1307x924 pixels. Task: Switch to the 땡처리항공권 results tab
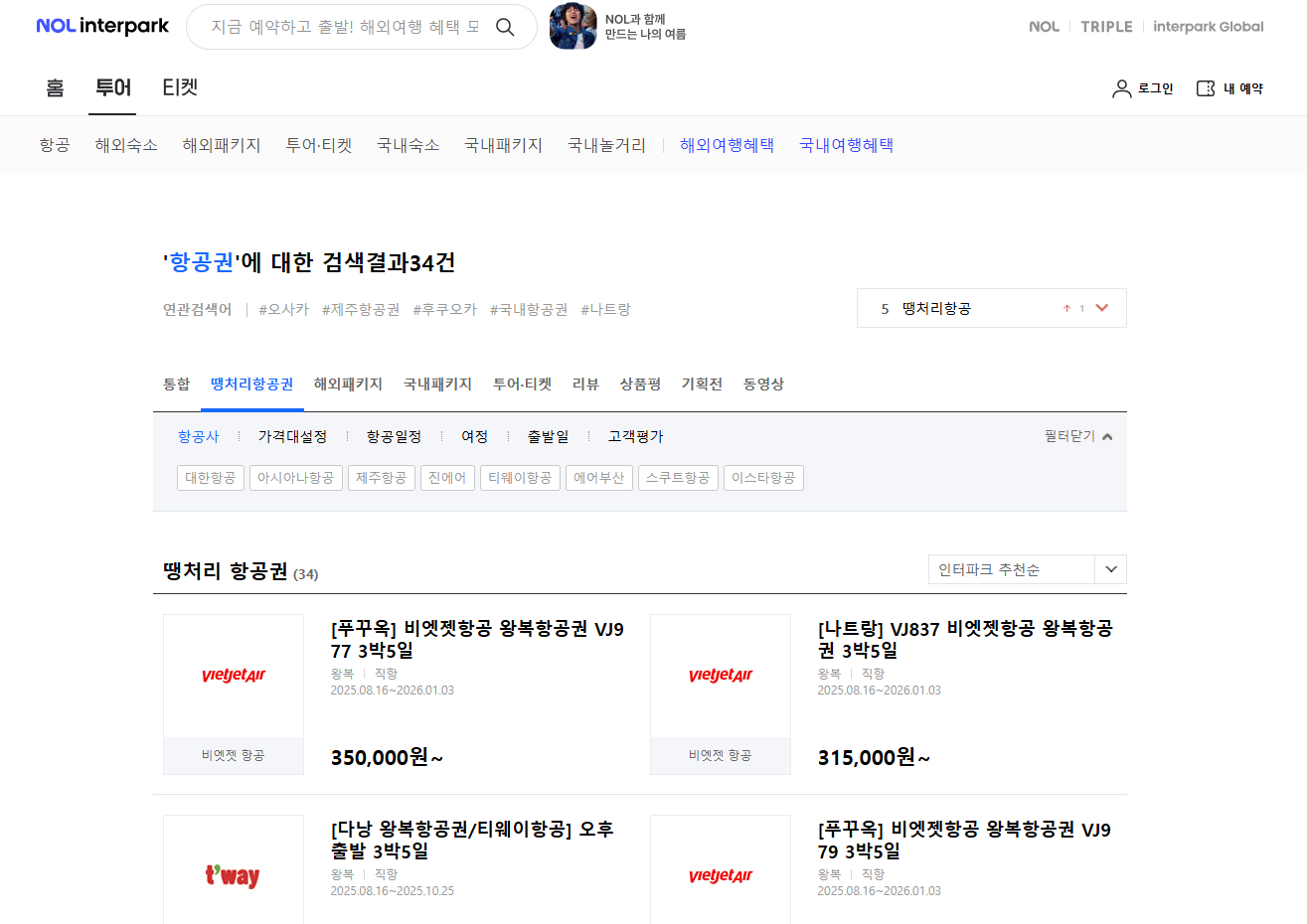252,384
